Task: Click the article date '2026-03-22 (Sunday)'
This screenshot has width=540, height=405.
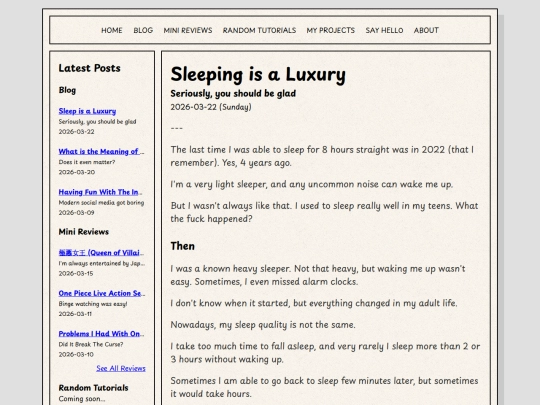Action: 211,107
